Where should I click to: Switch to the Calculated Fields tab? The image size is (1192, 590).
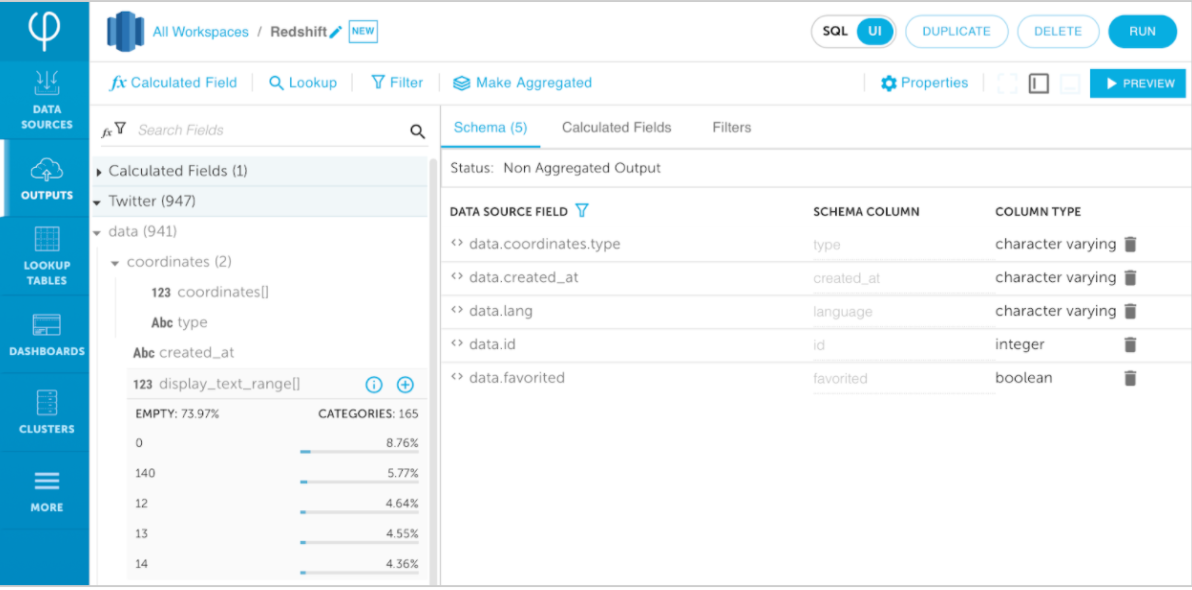pos(616,127)
